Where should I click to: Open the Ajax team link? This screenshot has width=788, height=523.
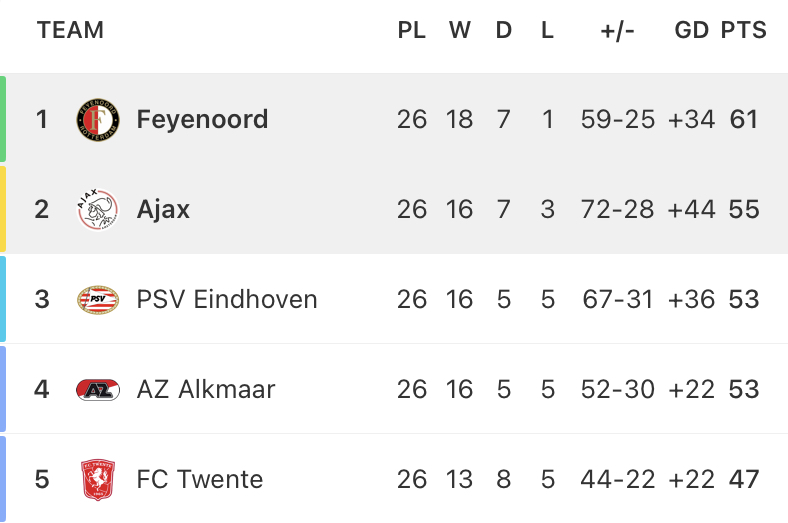(x=163, y=210)
